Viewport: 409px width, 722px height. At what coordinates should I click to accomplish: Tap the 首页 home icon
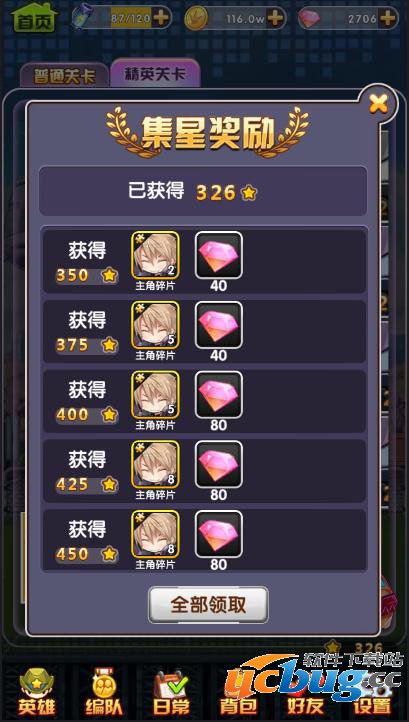[35, 18]
